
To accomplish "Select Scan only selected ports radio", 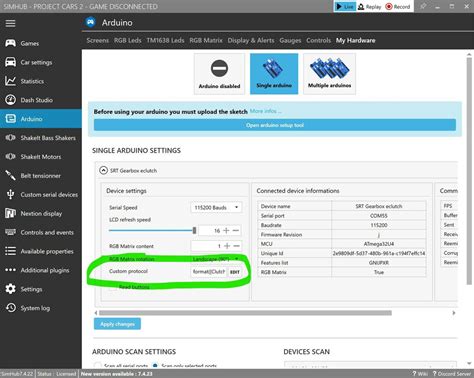I will click(x=155, y=365).
